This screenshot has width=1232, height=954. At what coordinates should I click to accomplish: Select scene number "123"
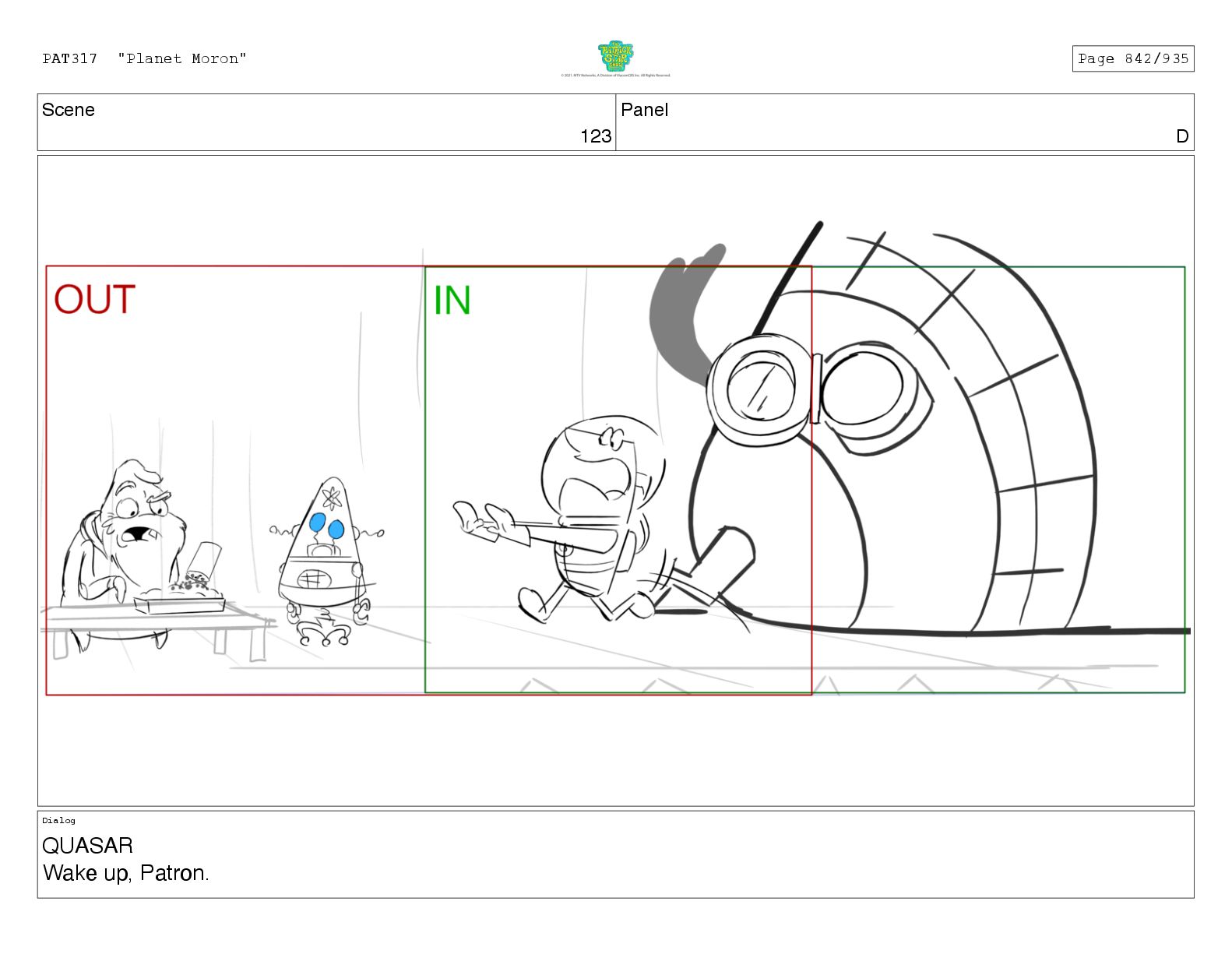tap(596, 136)
